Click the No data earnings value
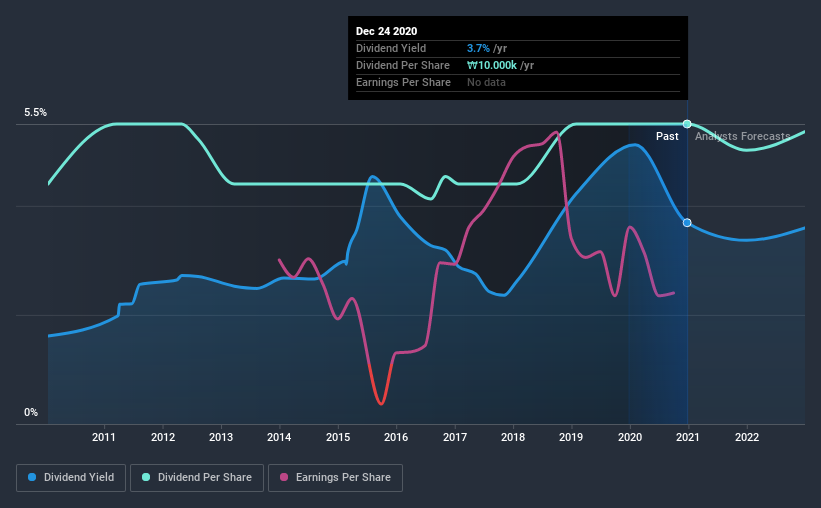 486,82
